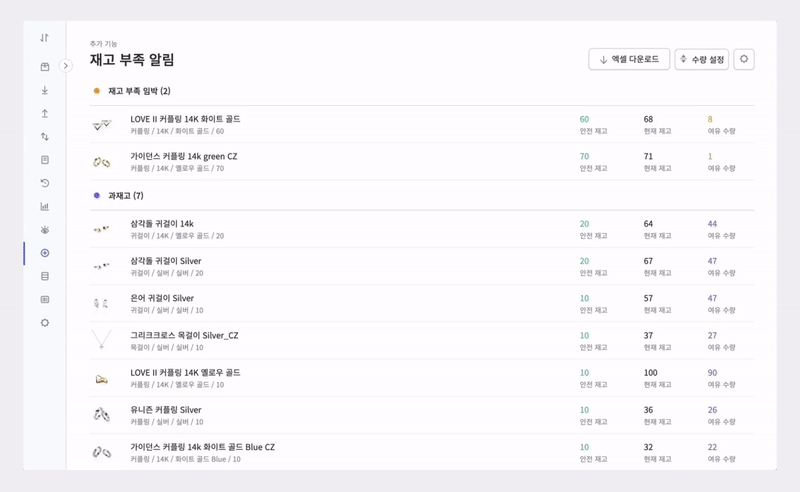Click the eye icon in sidebar
The height and width of the screenshot is (492, 800).
44,230
